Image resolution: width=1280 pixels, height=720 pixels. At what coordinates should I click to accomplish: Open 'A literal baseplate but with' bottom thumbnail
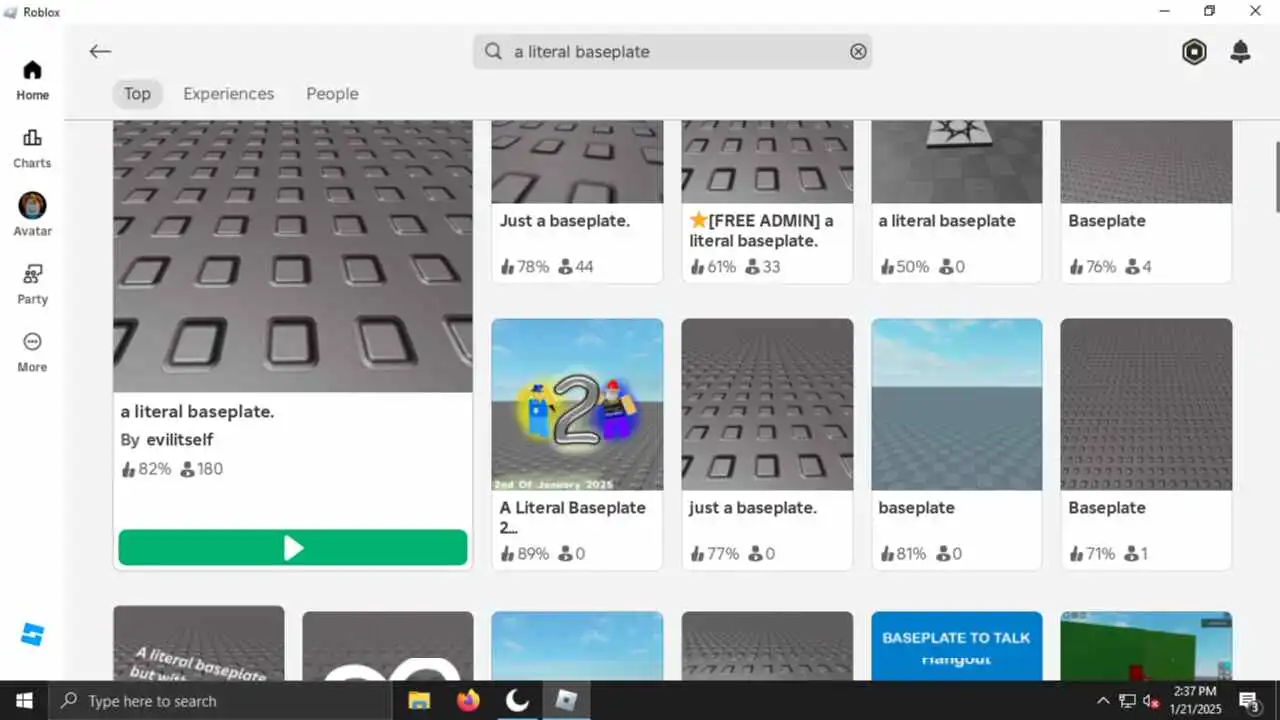[x=199, y=643]
